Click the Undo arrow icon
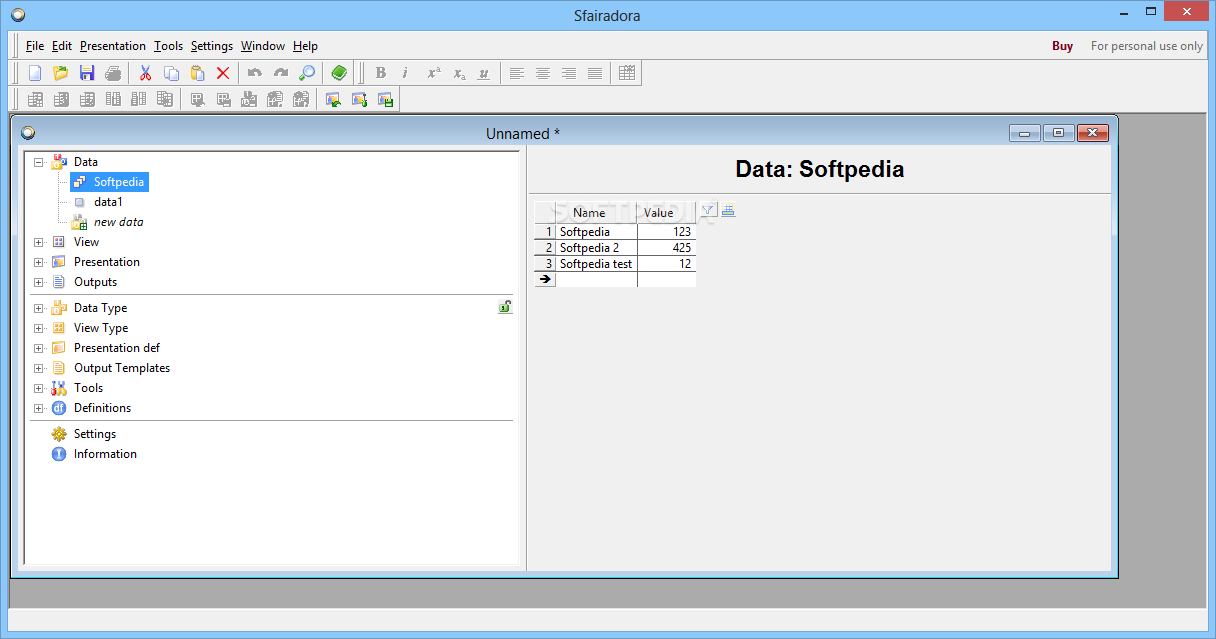The image size is (1216, 639). coord(255,73)
